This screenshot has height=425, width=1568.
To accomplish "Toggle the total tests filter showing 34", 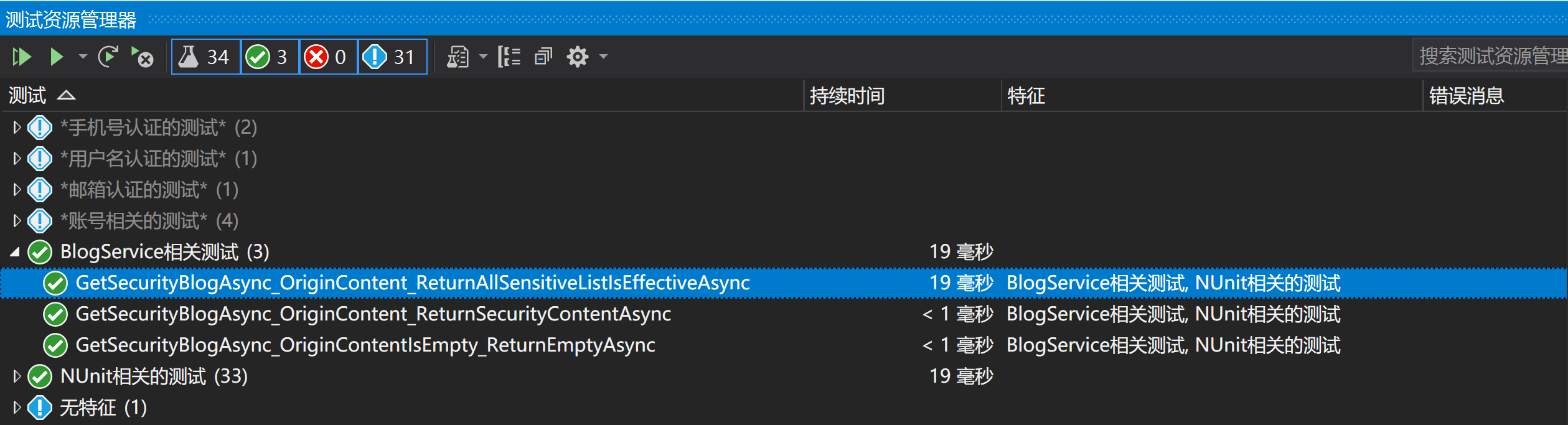I will click(x=206, y=57).
